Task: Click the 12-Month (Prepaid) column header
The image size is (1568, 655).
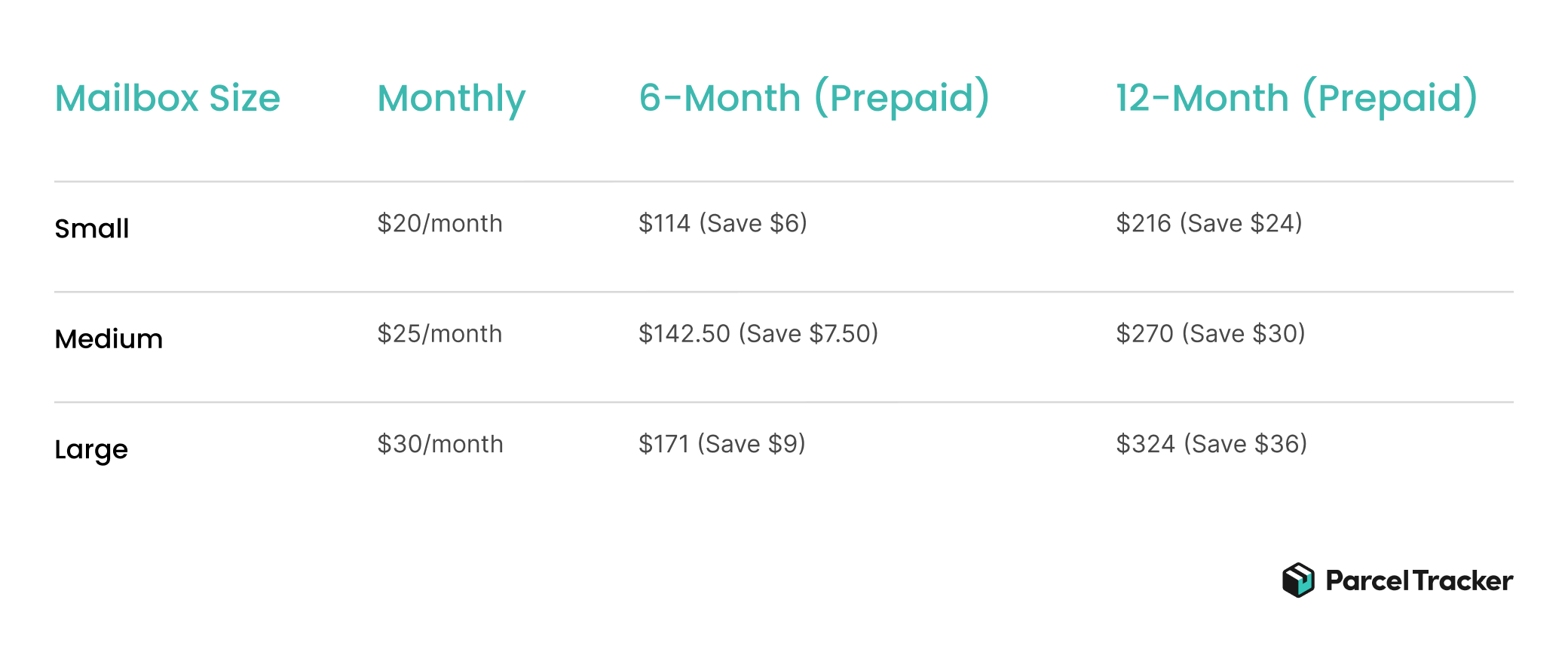Action: tap(1297, 98)
